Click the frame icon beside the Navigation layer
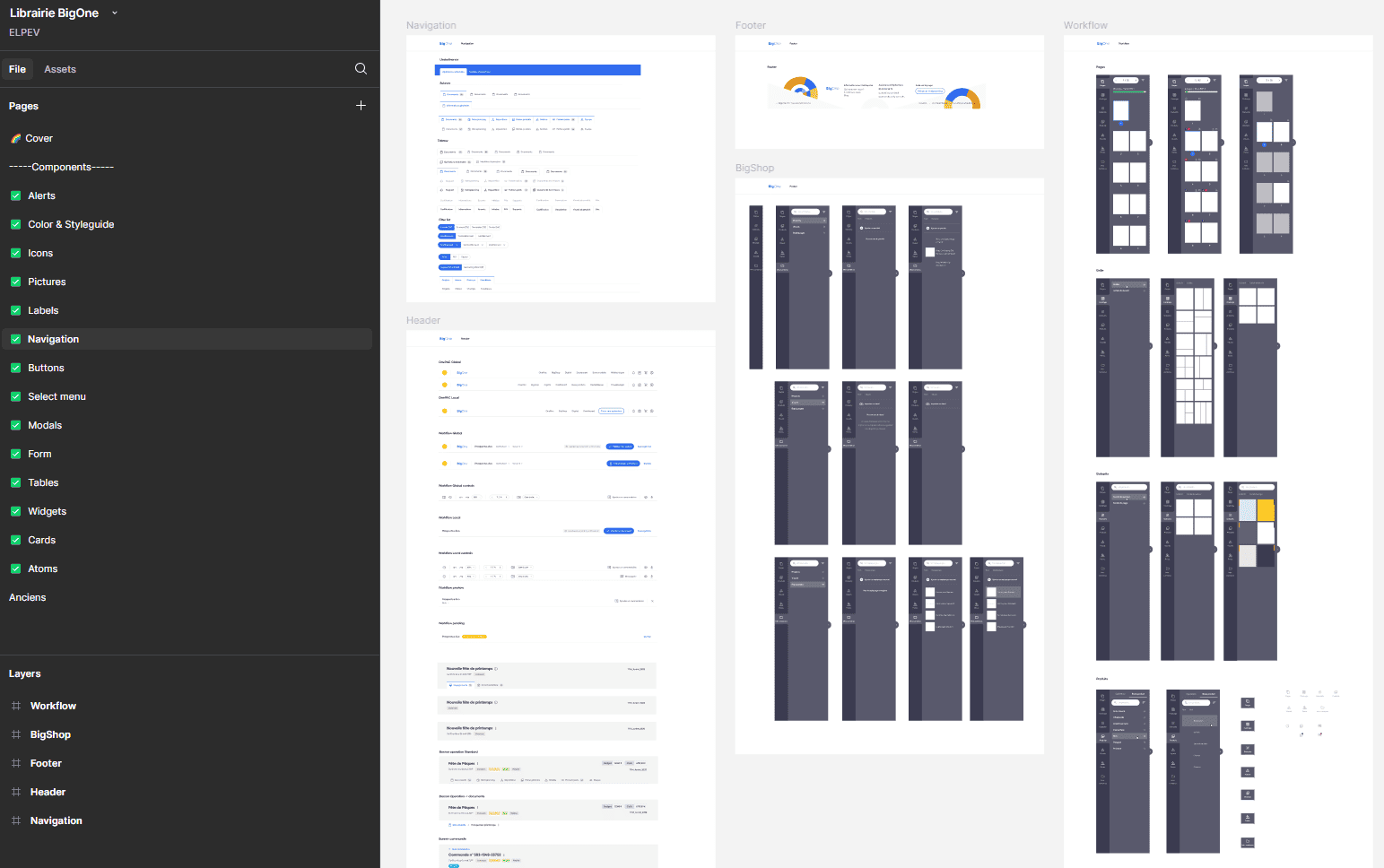The width and height of the screenshot is (1384, 868). click(x=16, y=820)
